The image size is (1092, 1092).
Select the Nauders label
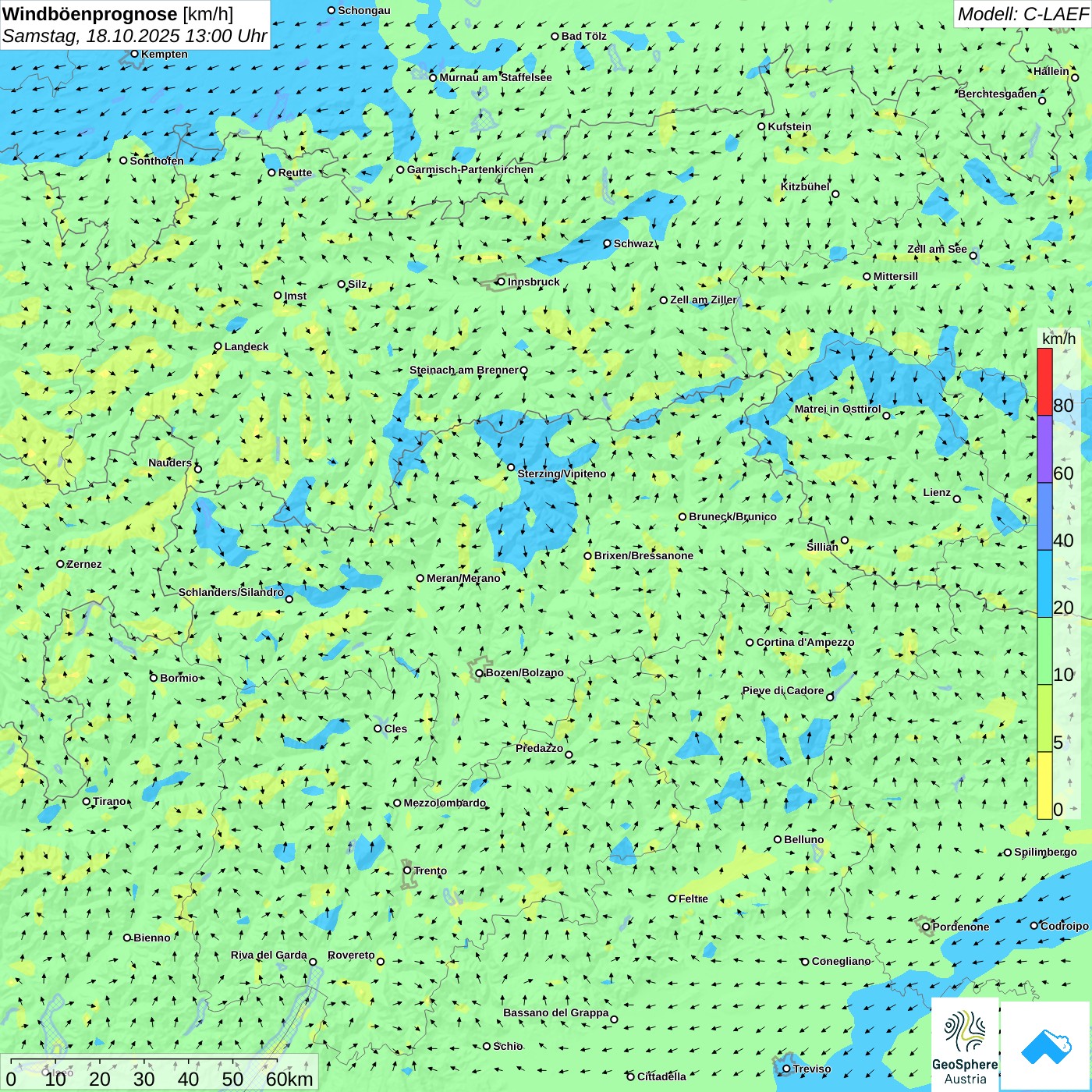coord(170,463)
